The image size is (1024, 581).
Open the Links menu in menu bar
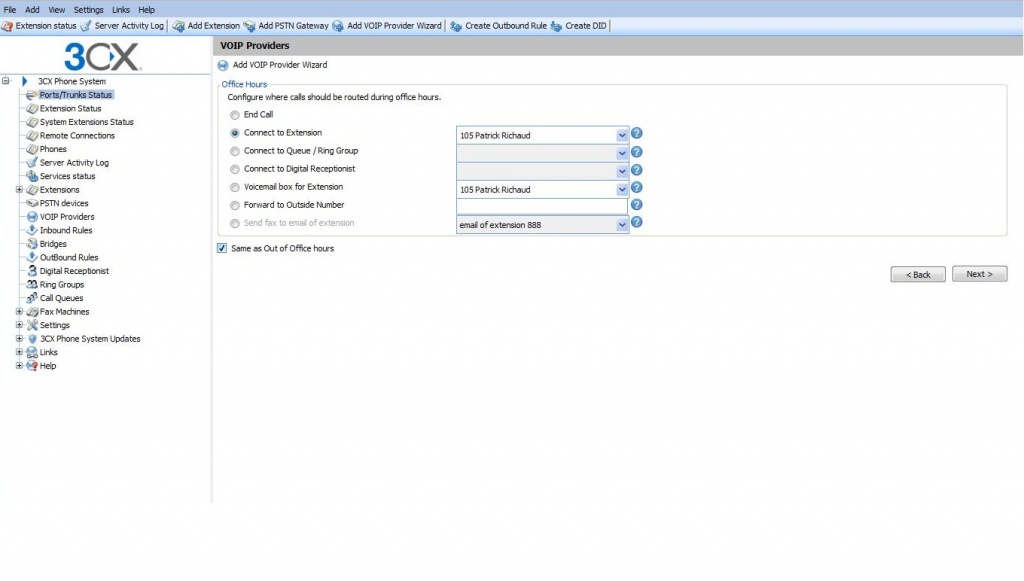coord(121,10)
